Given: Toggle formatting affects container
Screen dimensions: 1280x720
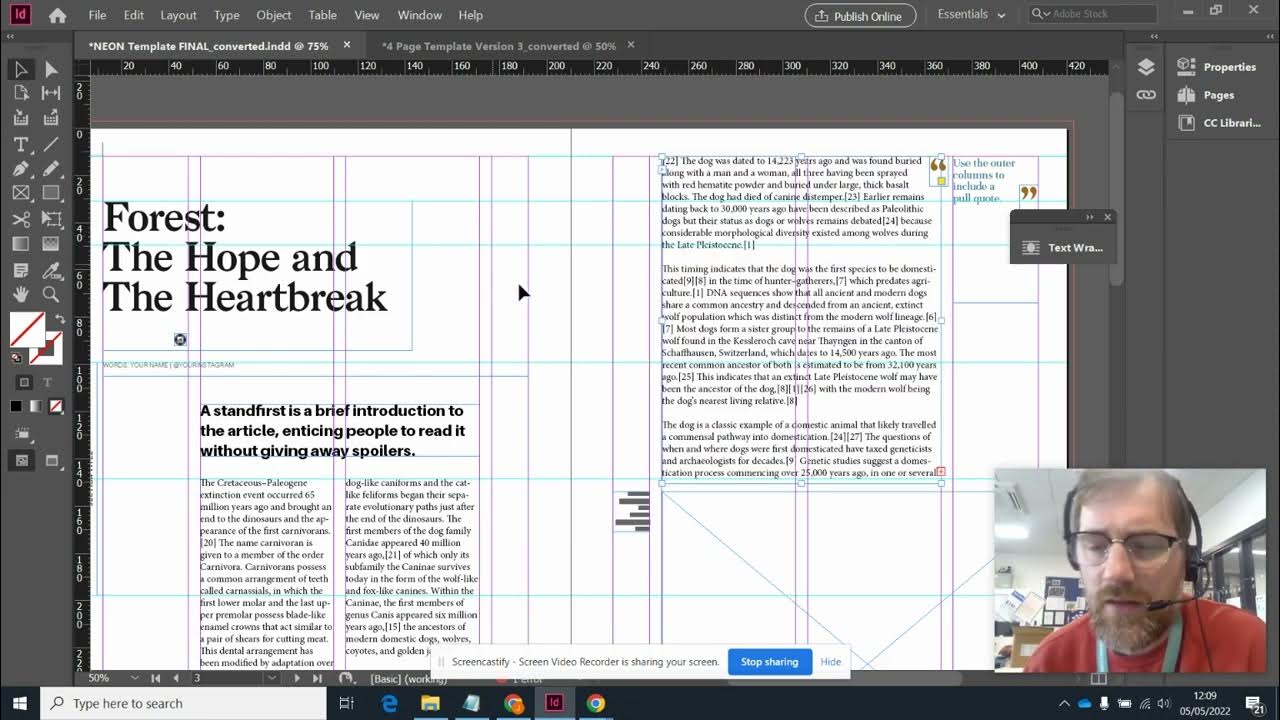Looking at the screenshot, I should pyautogui.click(x=24, y=382).
